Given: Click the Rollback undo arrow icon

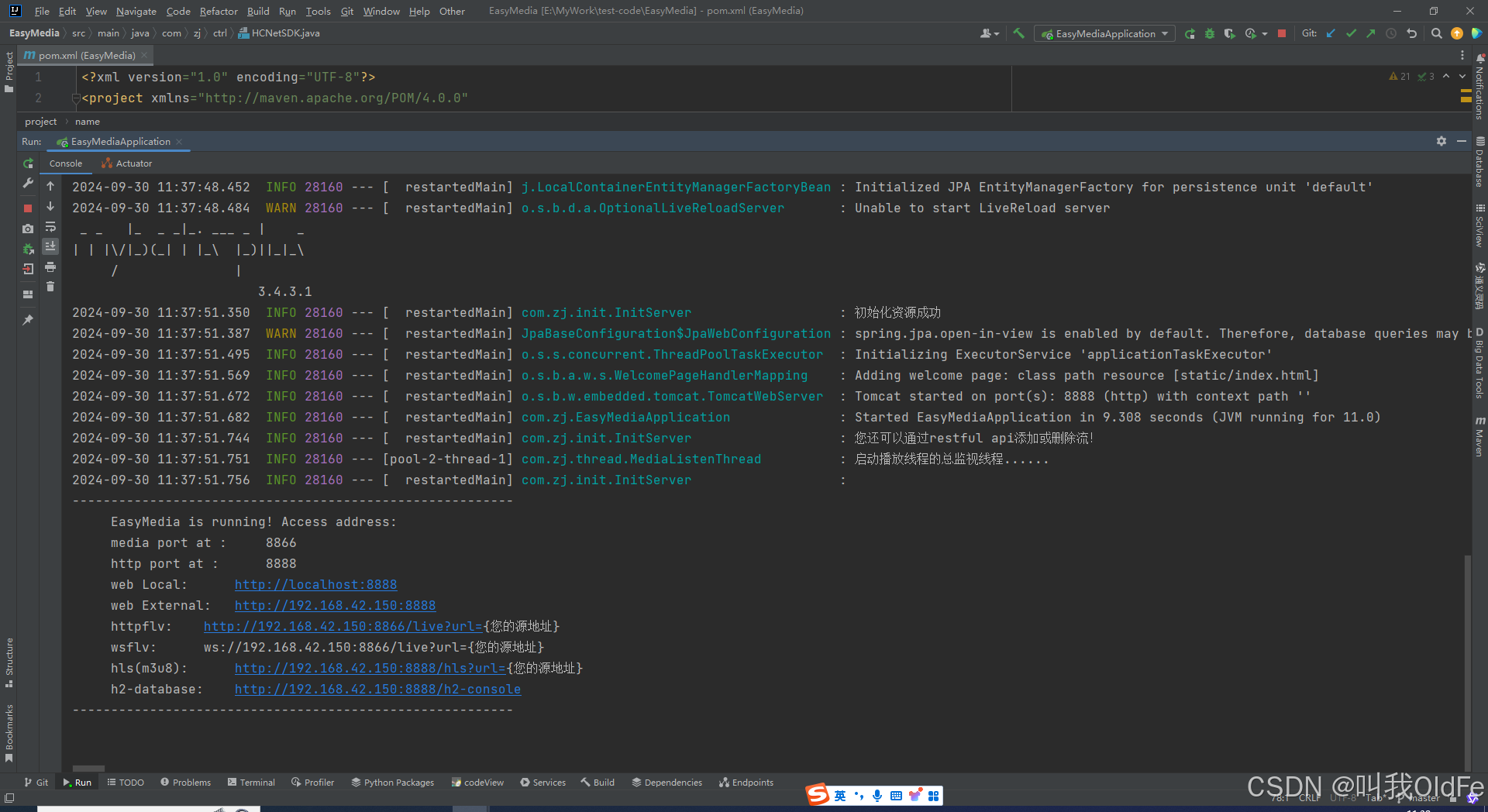Looking at the screenshot, I should point(1412,33).
